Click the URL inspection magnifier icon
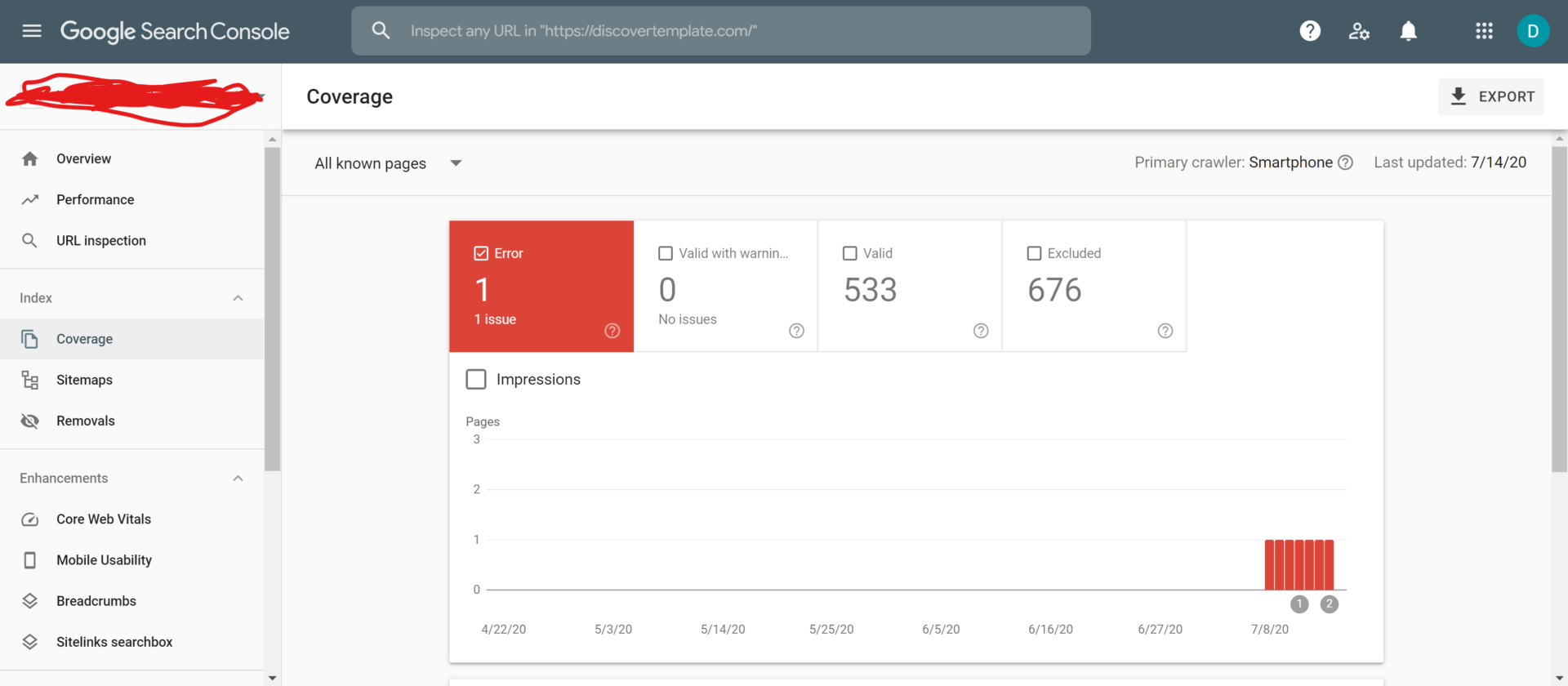This screenshot has height=686, width=1568. click(x=29, y=240)
